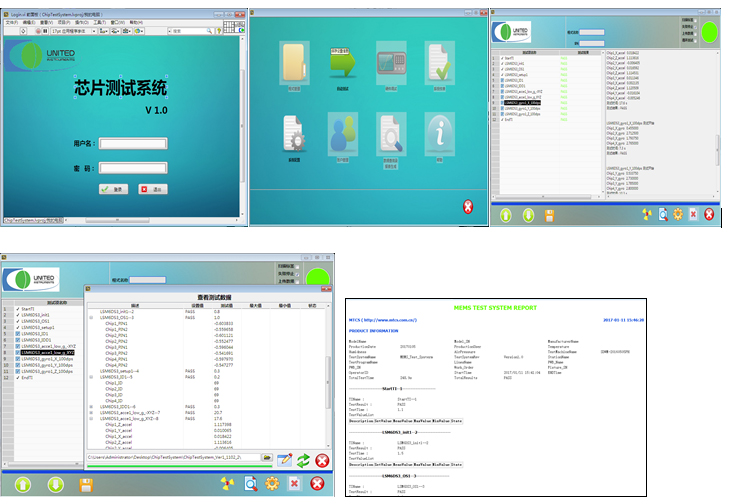The height and width of the screenshot is (504, 736).
Task: Open the yellow folder icon in main menu
Action: pyautogui.click(x=294, y=66)
